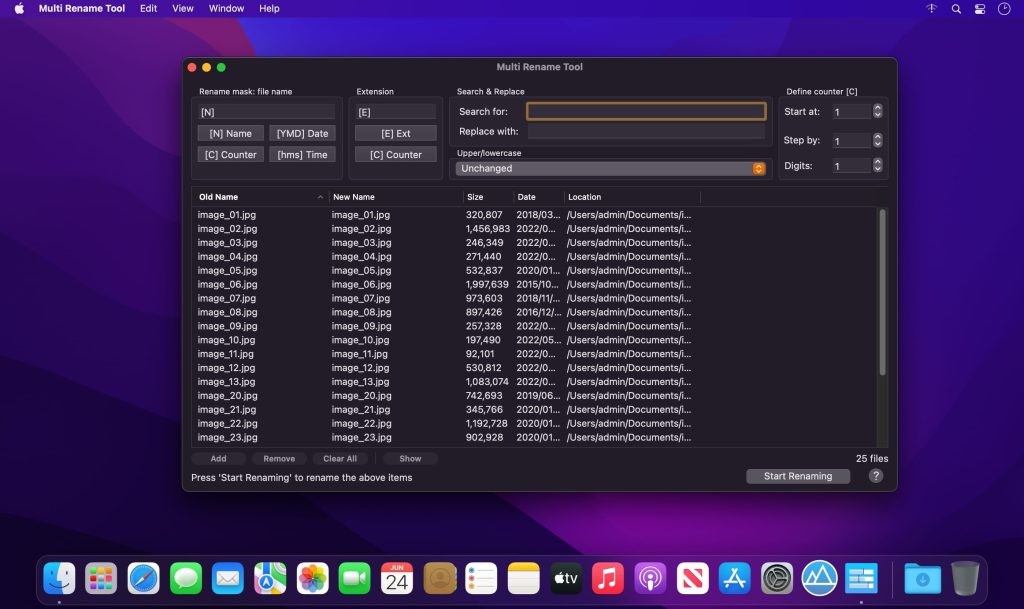Open the Window menu

pos(226,8)
